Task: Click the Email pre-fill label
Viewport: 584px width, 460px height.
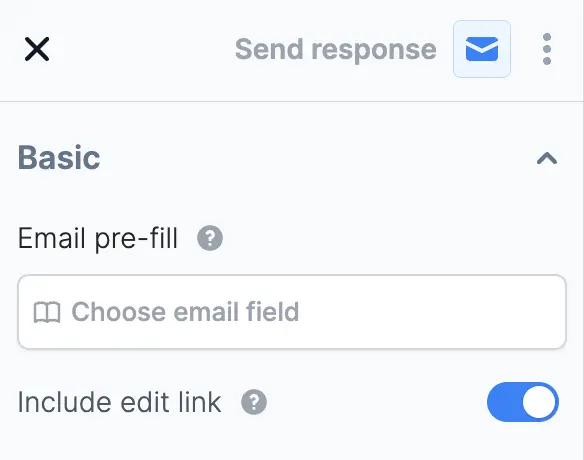Action: 98,238
